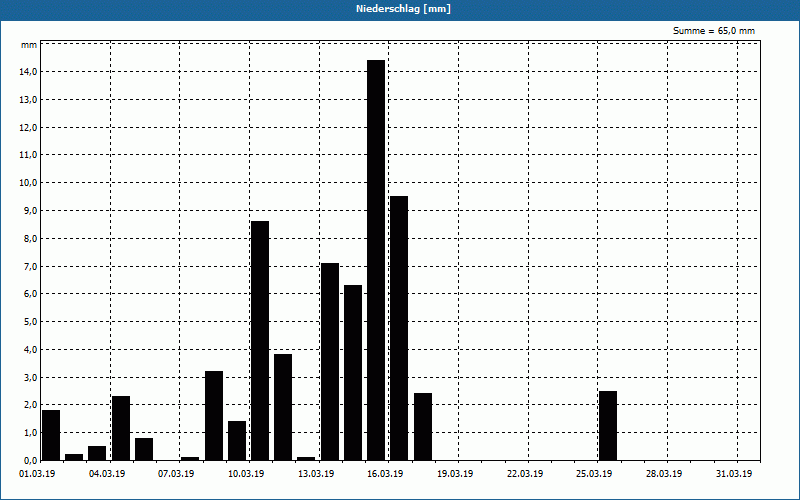800x500 pixels.
Task: Select the 1,4 mm bar left of 10.03.19
Action: pos(237,441)
